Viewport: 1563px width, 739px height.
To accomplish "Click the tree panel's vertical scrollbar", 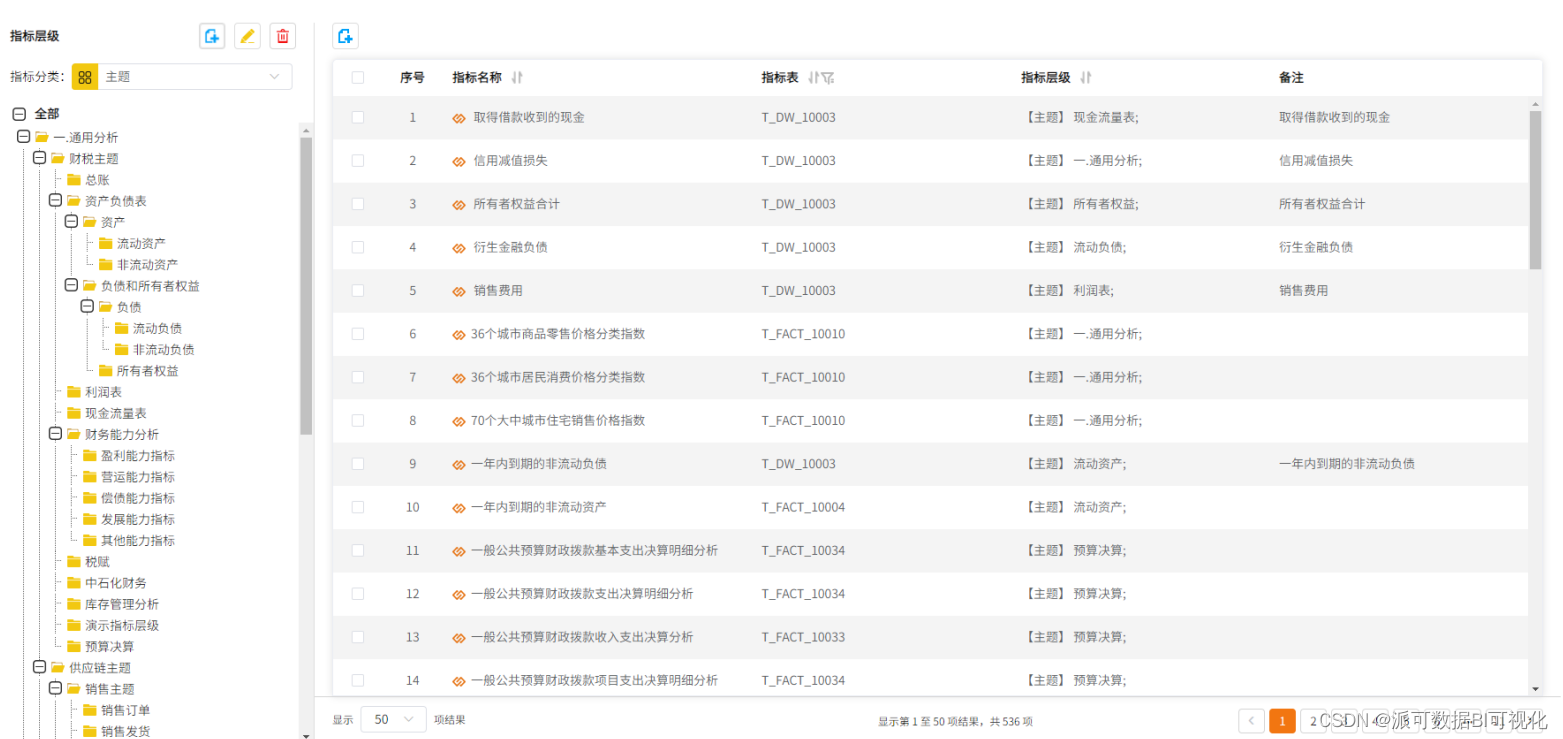I will pyautogui.click(x=306, y=285).
